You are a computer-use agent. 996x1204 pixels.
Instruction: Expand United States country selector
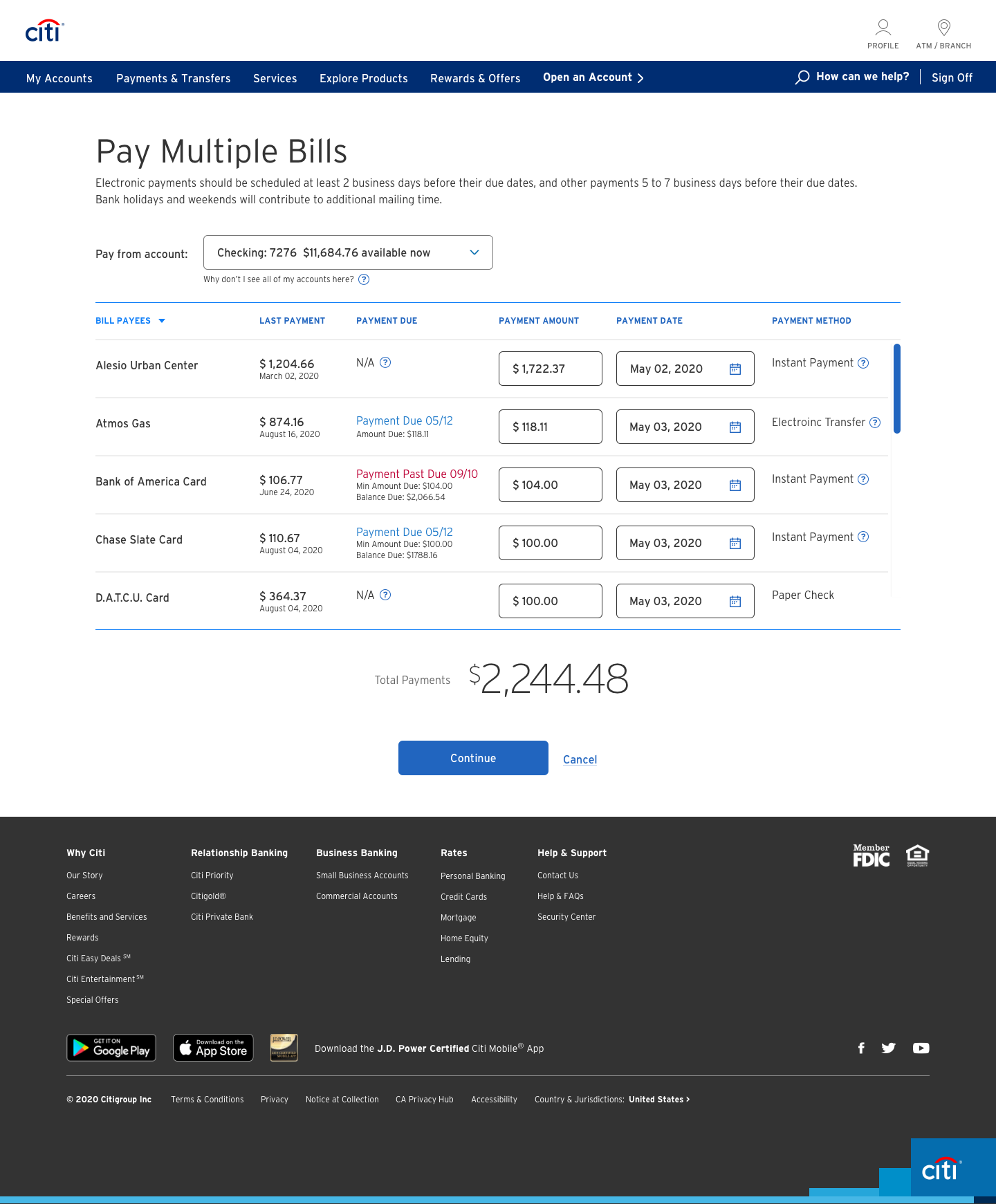pyautogui.click(x=659, y=1100)
